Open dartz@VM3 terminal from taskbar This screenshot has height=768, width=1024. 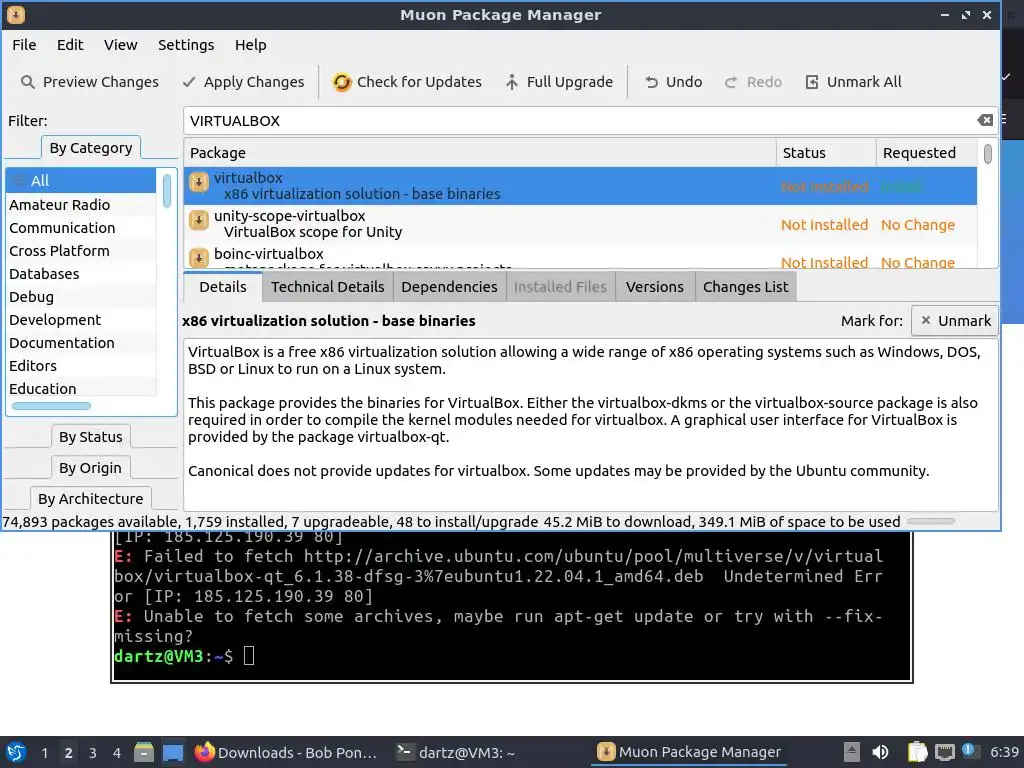456,752
